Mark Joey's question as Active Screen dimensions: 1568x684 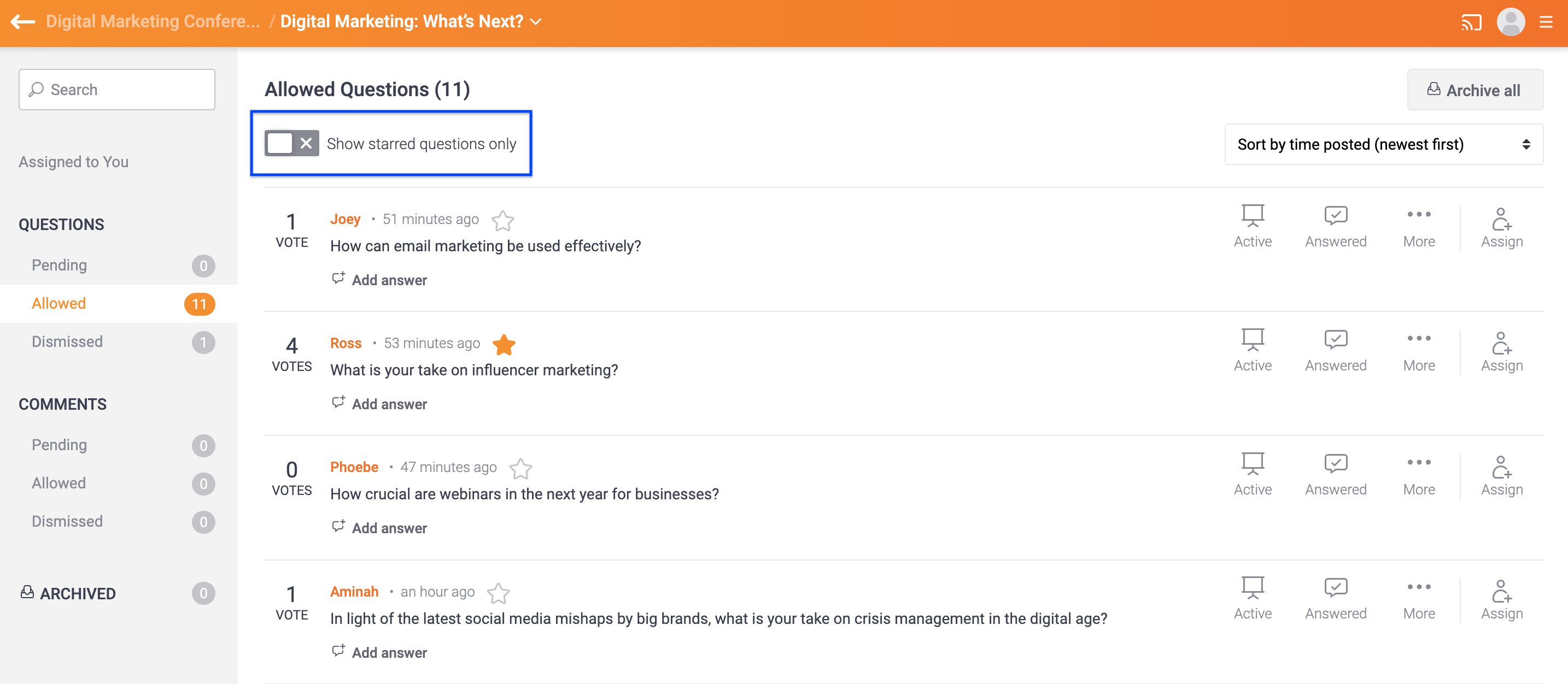point(1252,226)
